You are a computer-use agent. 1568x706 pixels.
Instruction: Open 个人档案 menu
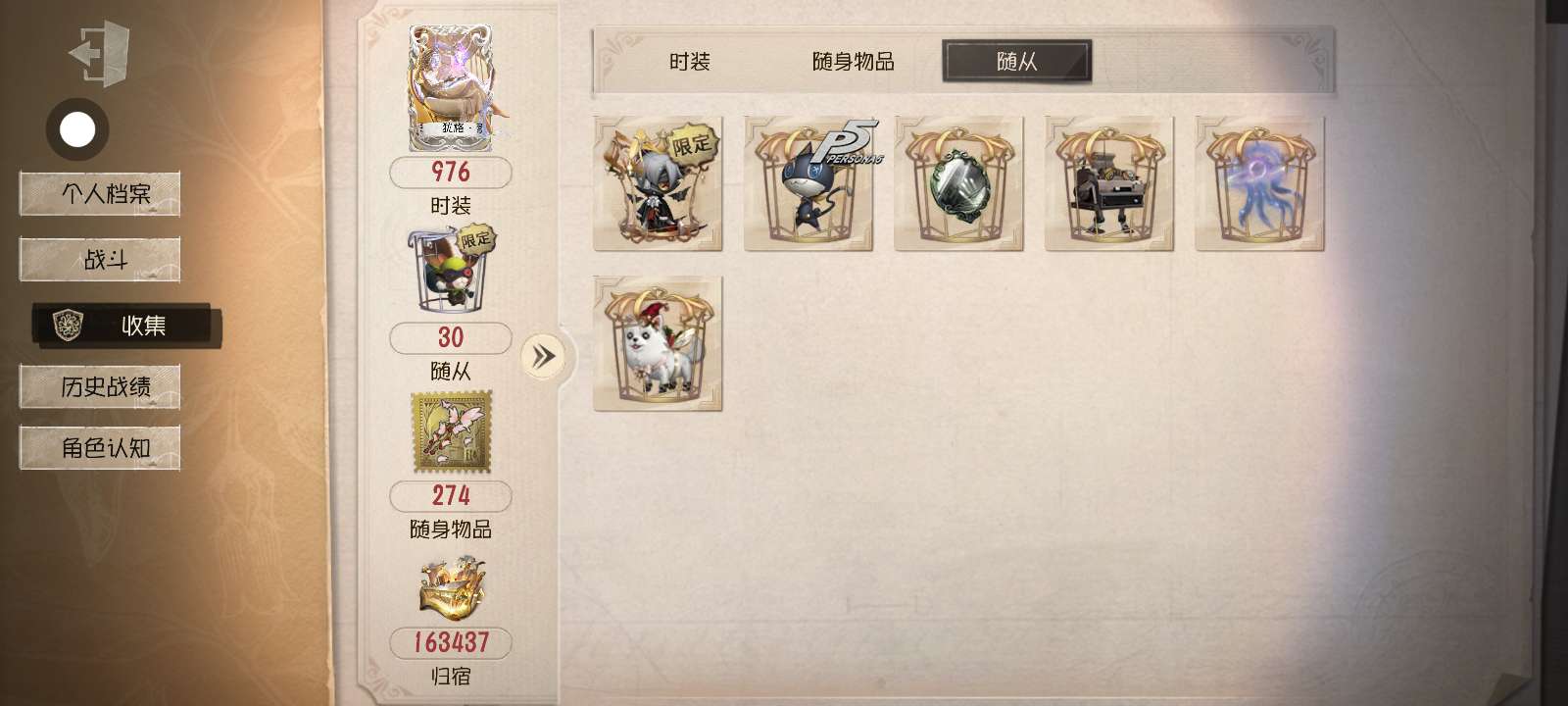(x=100, y=194)
